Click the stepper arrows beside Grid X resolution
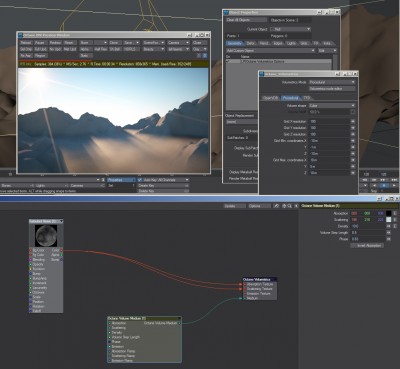Viewport: 400px width, 369px height. click(x=353, y=121)
